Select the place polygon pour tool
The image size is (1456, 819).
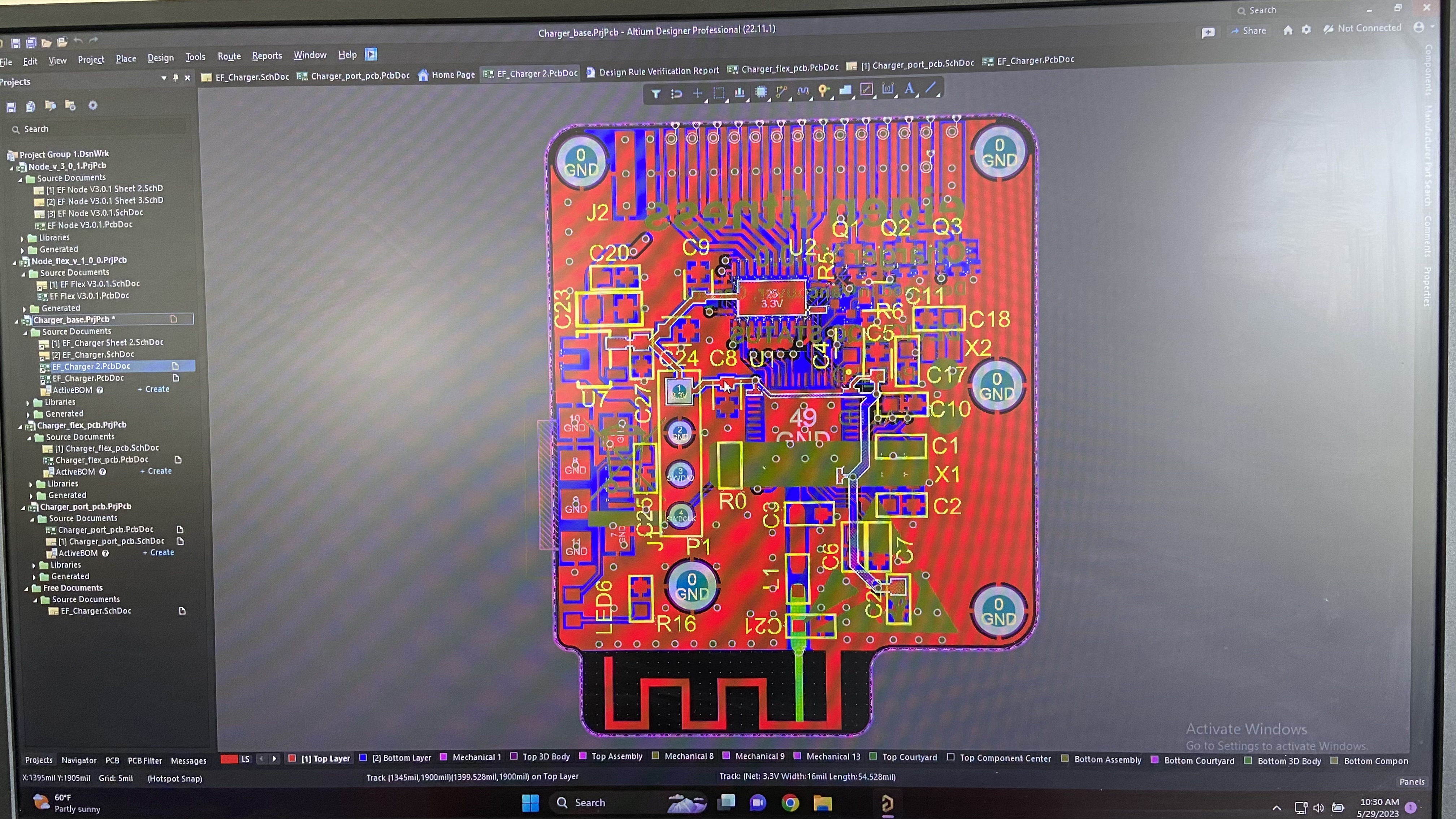click(846, 90)
